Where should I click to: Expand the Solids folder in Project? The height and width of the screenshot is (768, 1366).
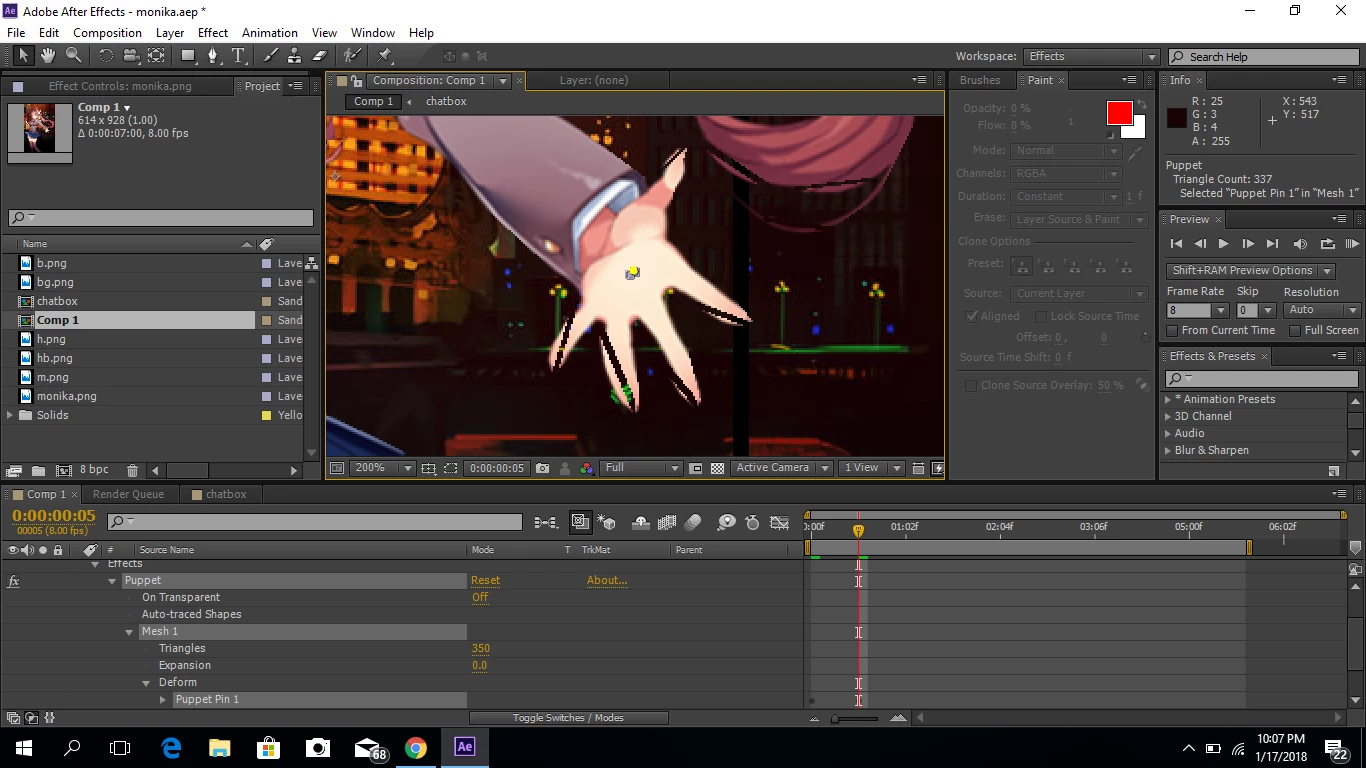tap(11, 415)
